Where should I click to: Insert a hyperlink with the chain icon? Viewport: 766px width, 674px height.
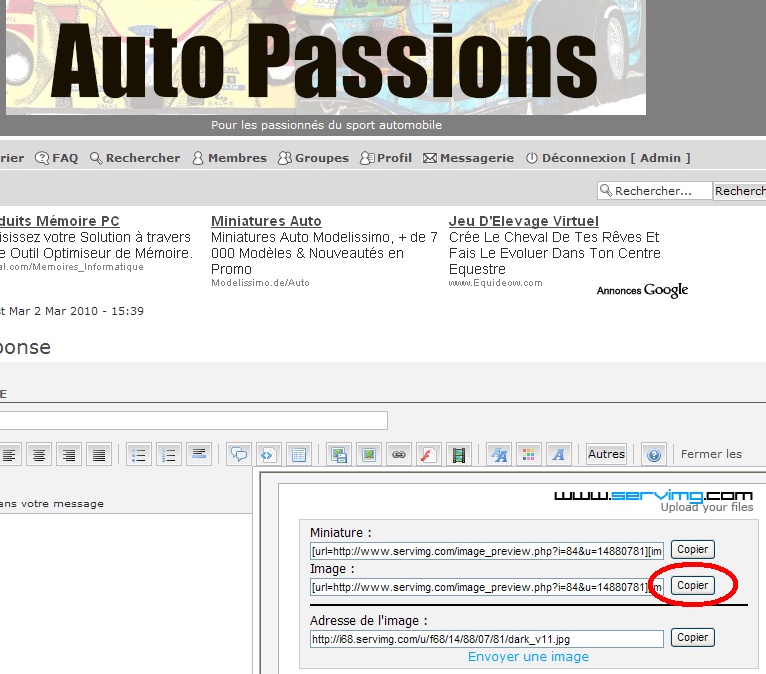click(x=399, y=455)
